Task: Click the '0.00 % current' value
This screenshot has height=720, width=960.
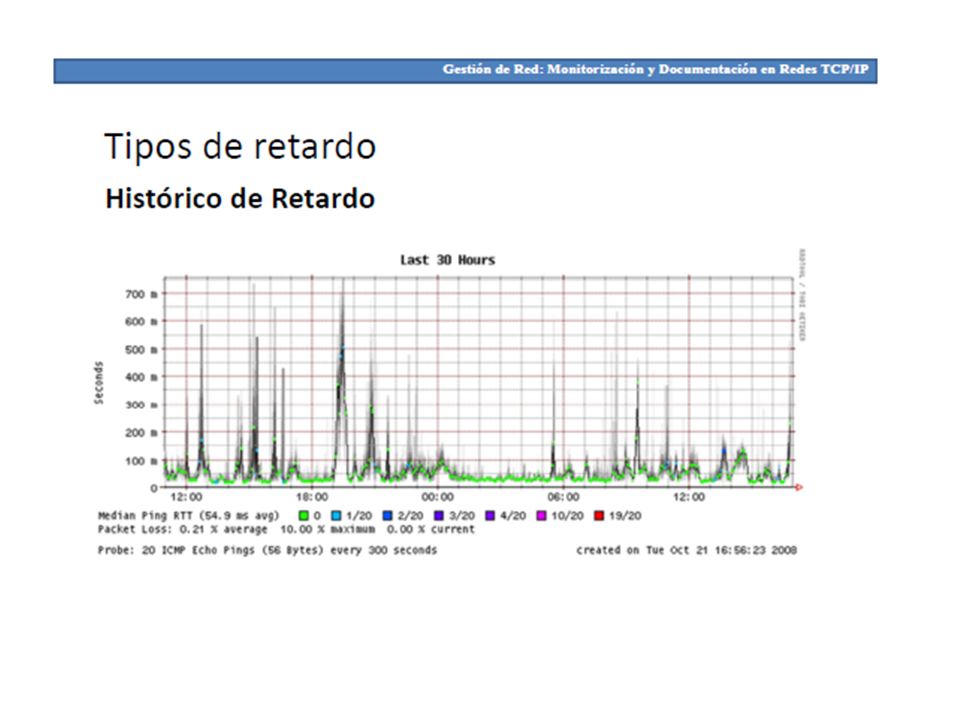Action: pos(430,529)
